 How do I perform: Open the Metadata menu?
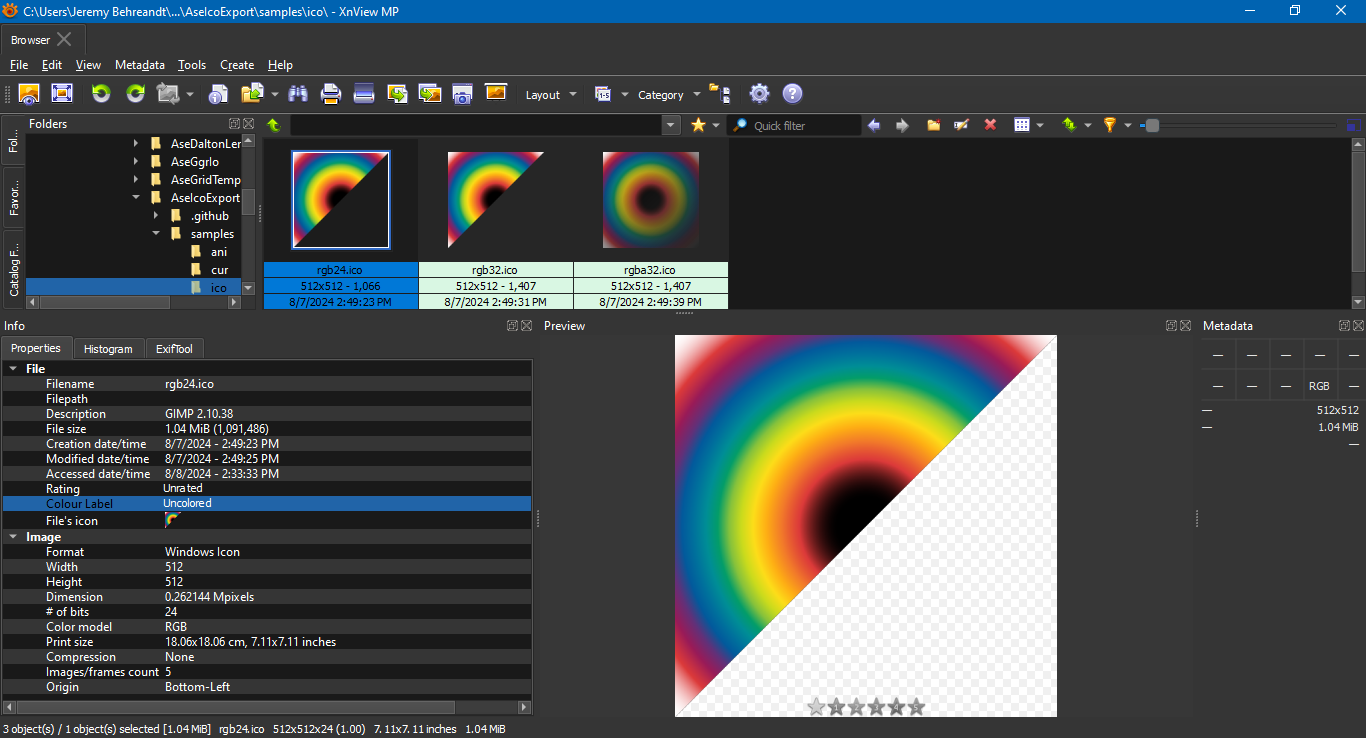tap(139, 65)
